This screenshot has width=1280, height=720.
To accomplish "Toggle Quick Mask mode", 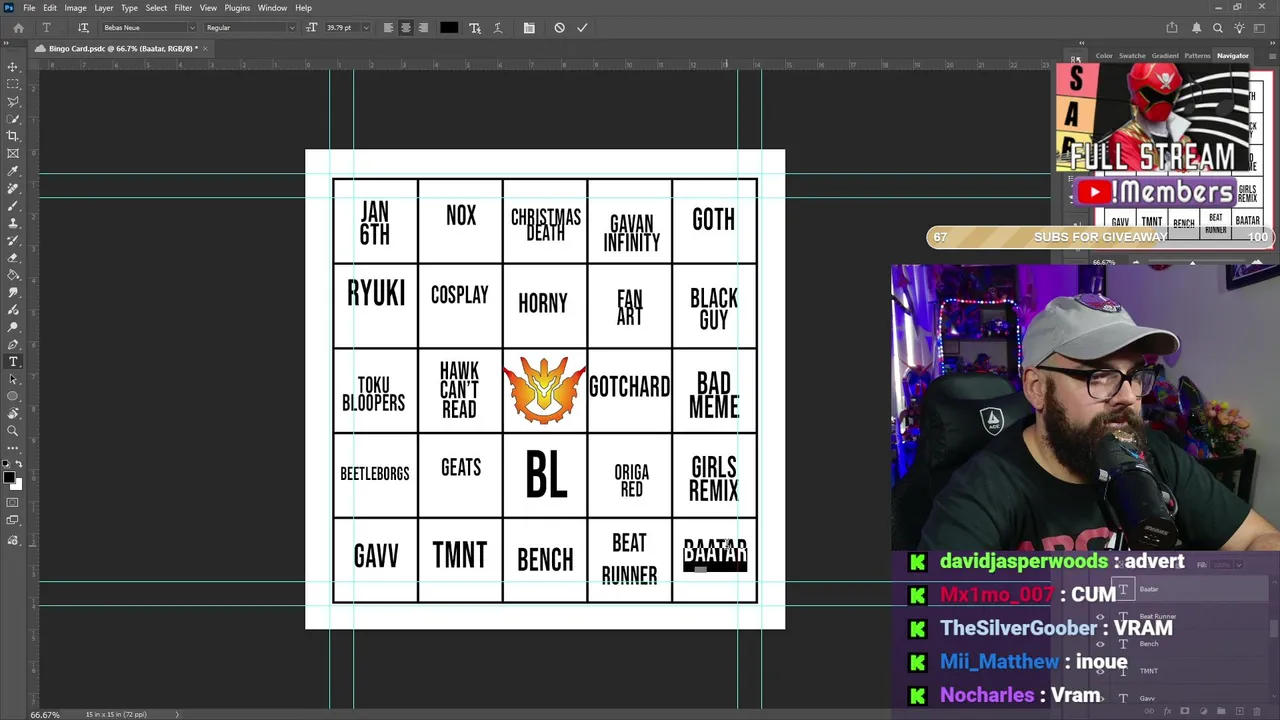I will tap(13, 503).
